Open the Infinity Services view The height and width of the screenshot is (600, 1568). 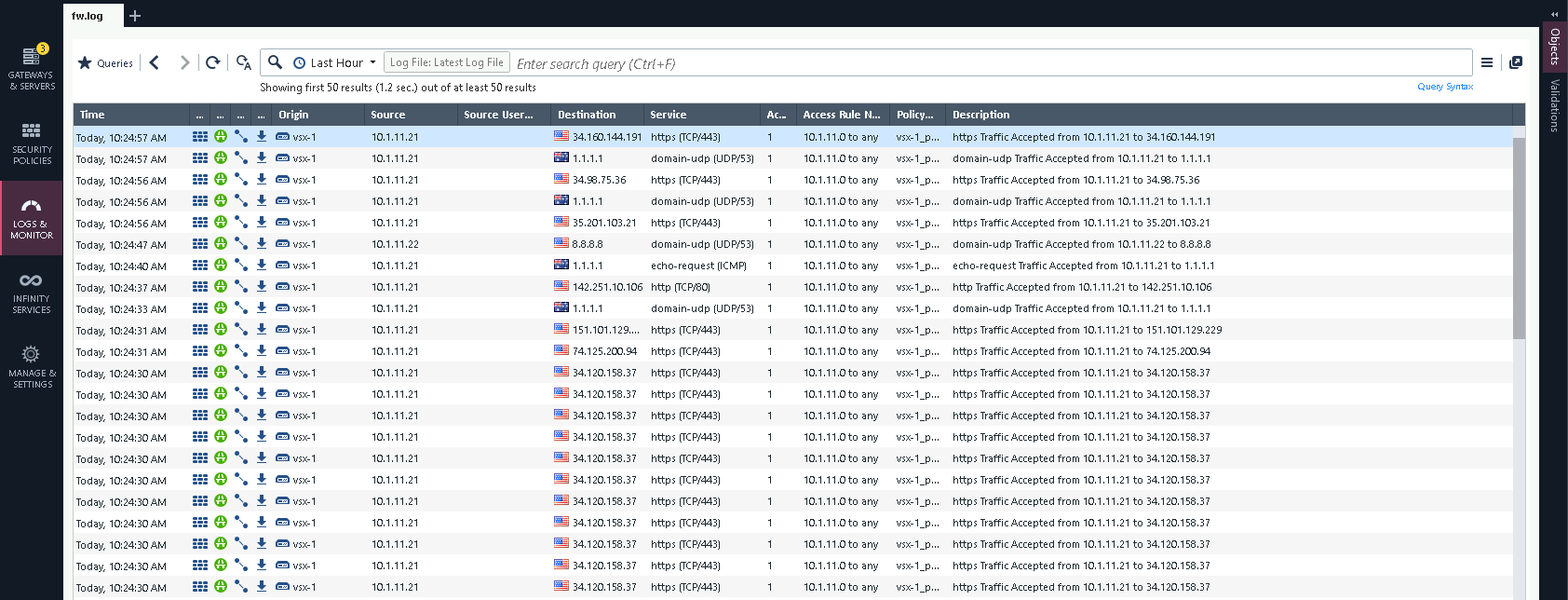(x=32, y=292)
